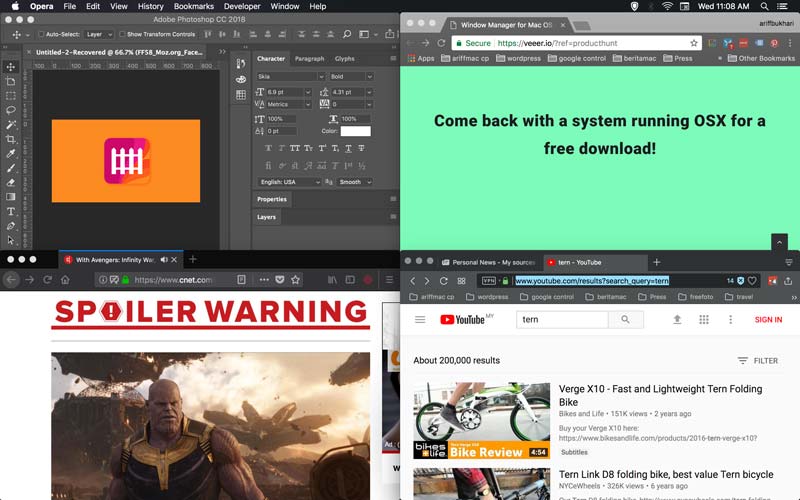The image size is (800, 500).
Task: Open the Metrics kerning dropdown
Action: pos(308,105)
